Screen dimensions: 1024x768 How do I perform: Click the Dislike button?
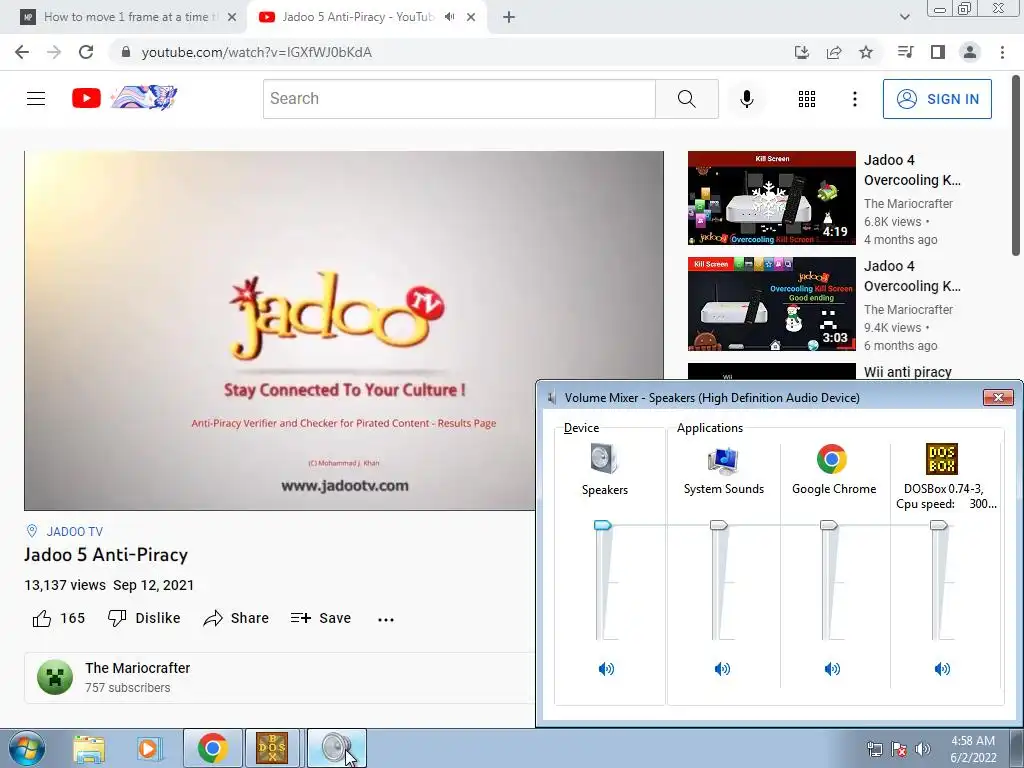pos(144,618)
